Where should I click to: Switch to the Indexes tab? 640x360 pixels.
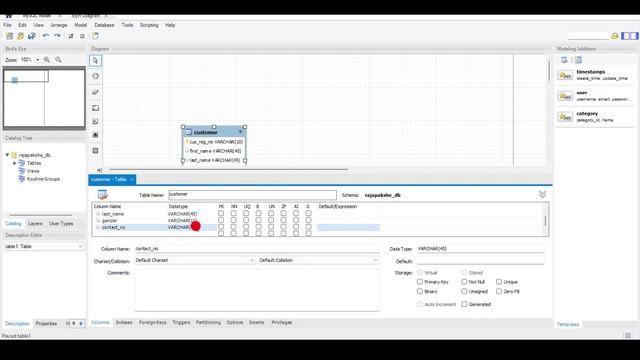[124, 322]
